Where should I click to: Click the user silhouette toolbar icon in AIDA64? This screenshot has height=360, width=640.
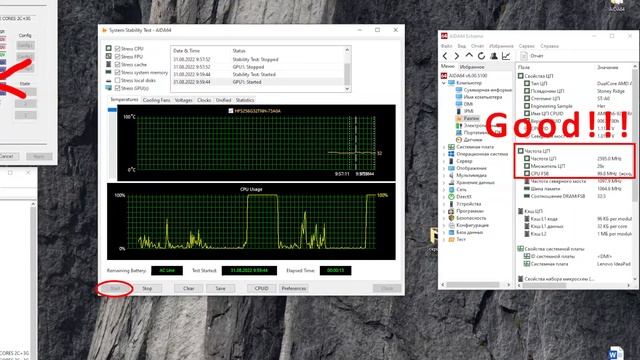pyautogui.click(x=493, y=56)
